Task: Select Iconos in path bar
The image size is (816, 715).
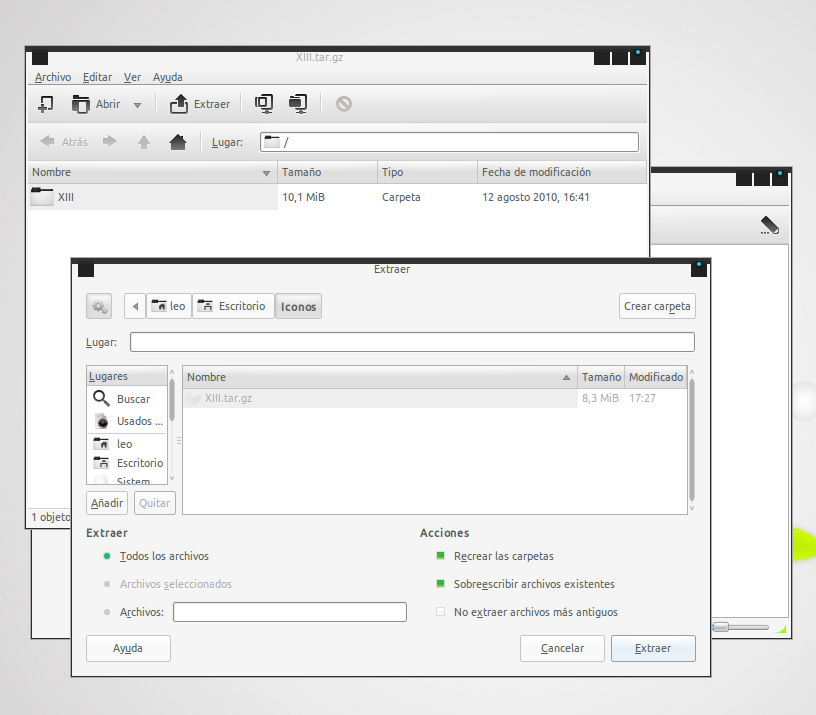Action: [298, 307]
